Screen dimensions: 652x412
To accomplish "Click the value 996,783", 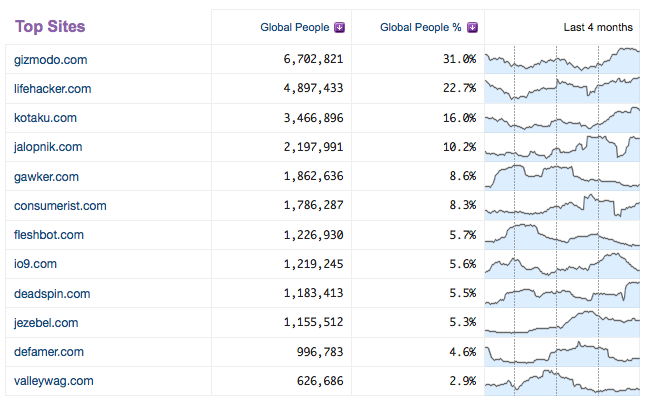I will click(x=320, y=352).
